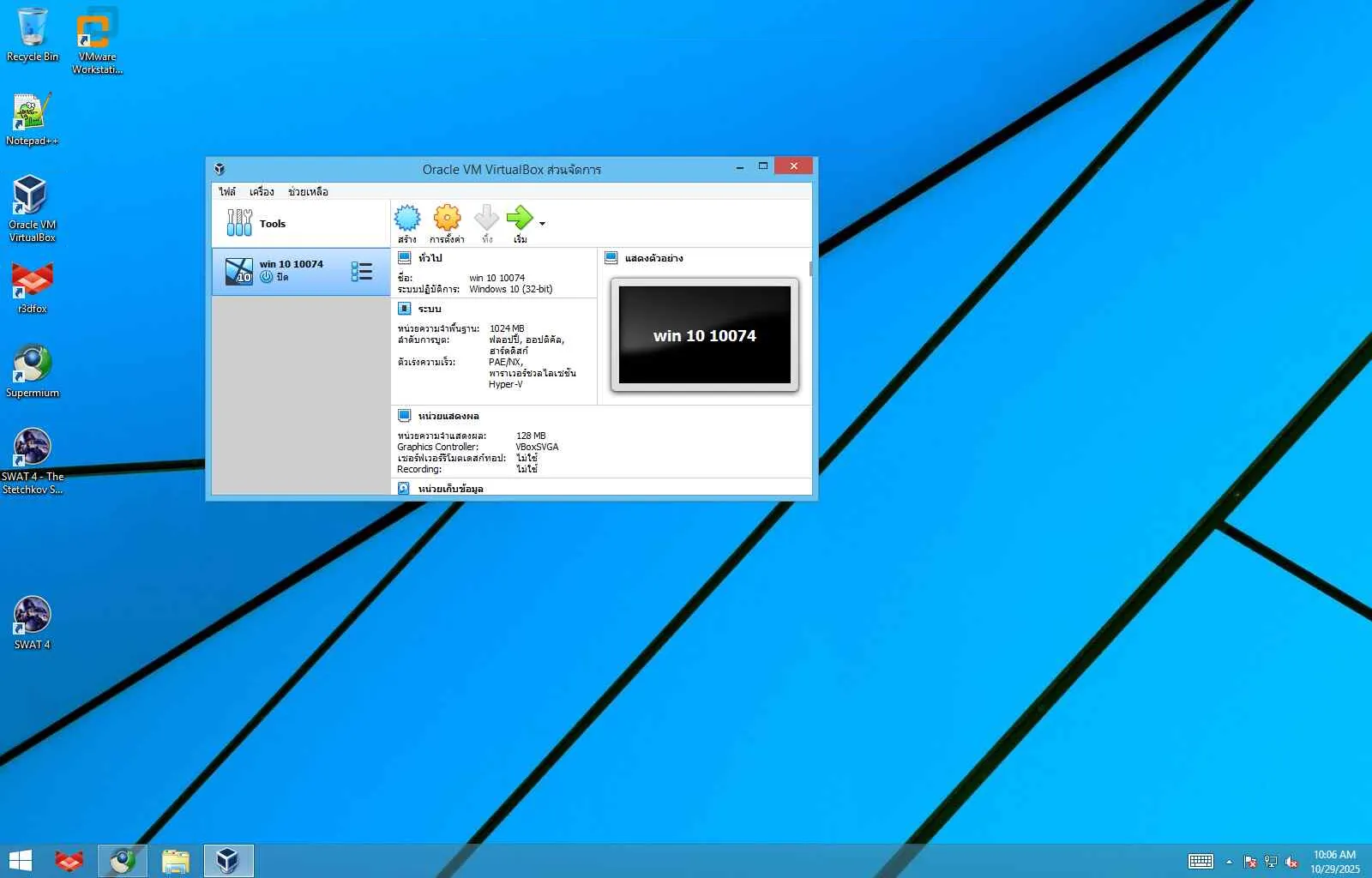Image resolution: width=1372 pixels, height=878 pixels.
Task: Click the หน่วยเก็บข้อมูล (Storage) section header
Action: click(450, 489)
